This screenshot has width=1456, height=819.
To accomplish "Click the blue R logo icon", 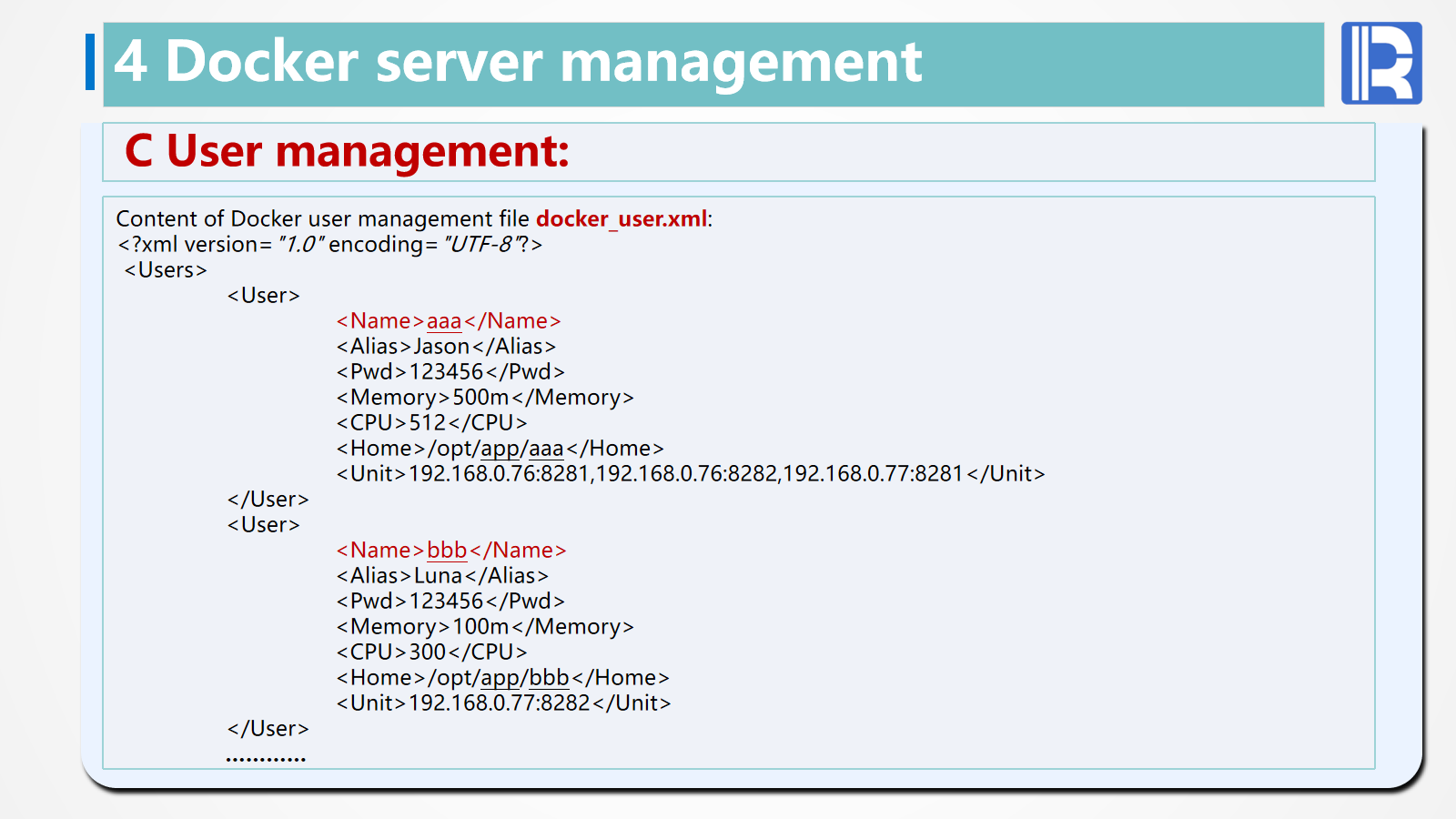I will (1380, 63).
